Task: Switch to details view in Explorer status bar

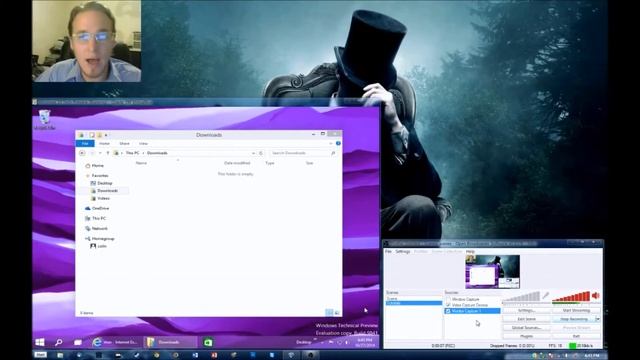Action: [x=329, y=313]
